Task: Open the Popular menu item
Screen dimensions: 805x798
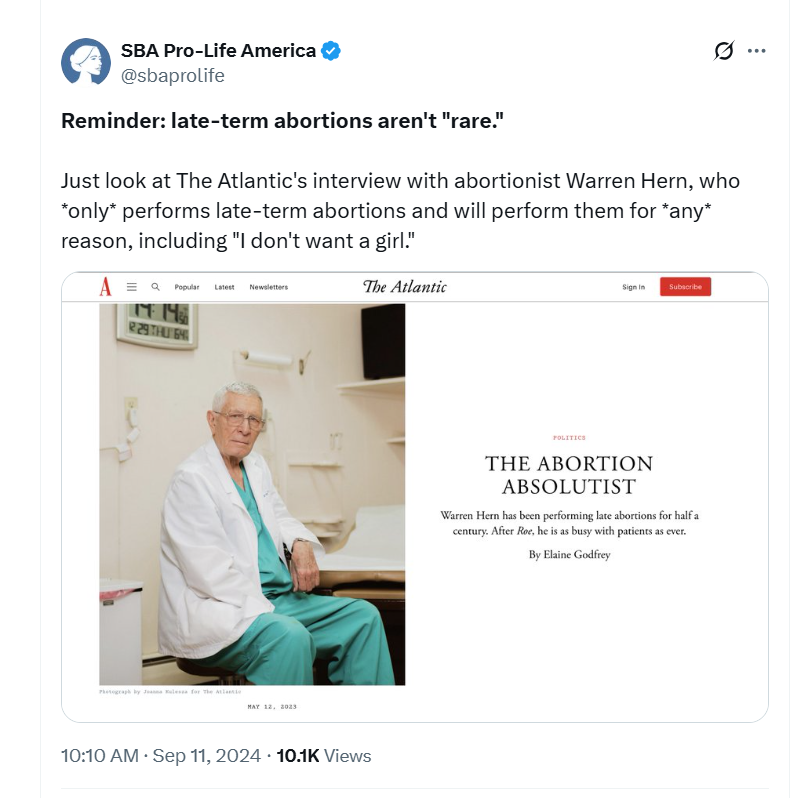Action: click(187, 287)
